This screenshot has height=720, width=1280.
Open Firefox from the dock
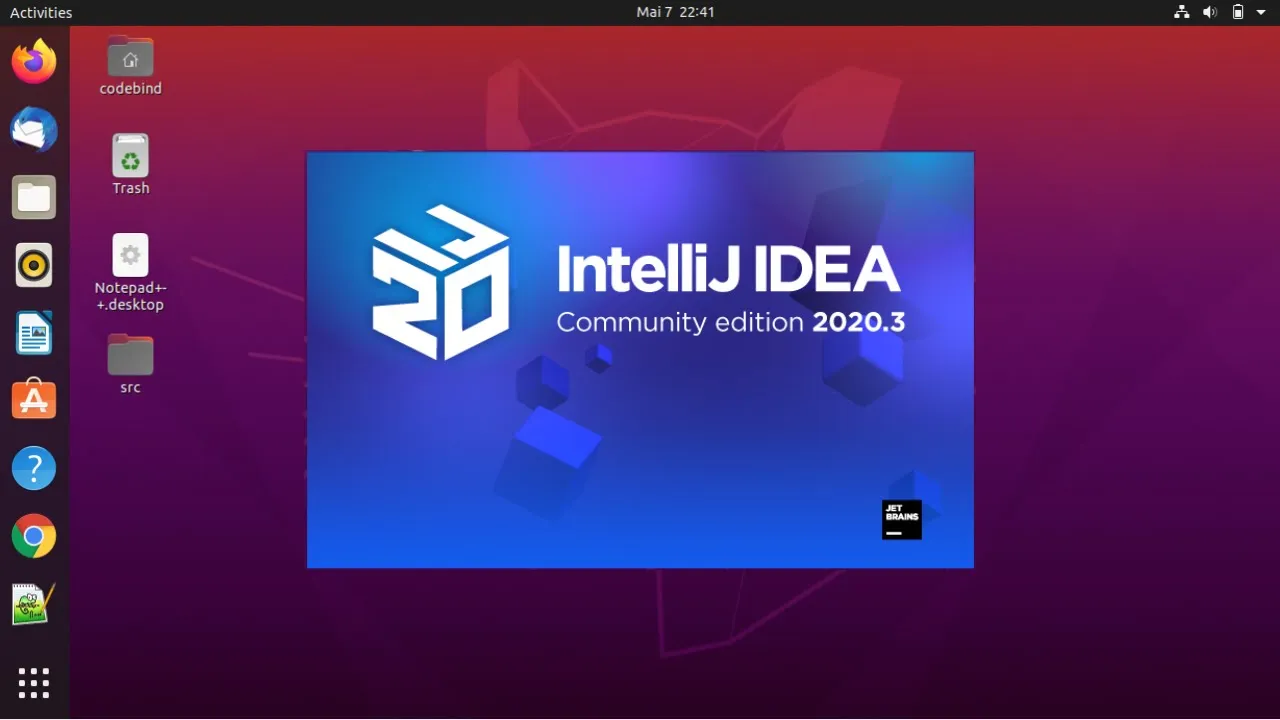[34, 62]
